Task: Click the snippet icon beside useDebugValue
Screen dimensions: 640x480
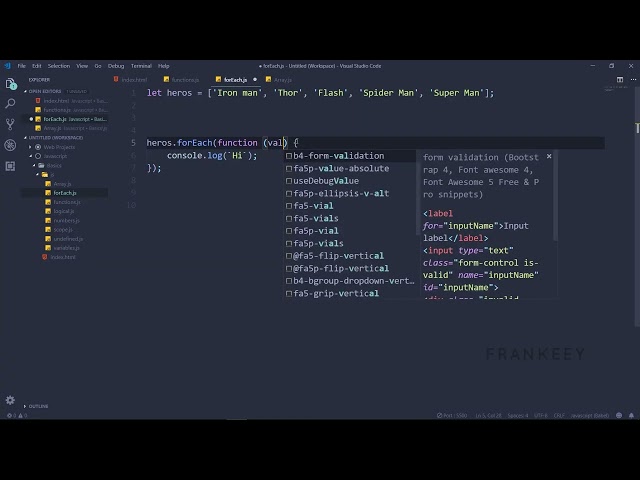Action: coord(289,181)
